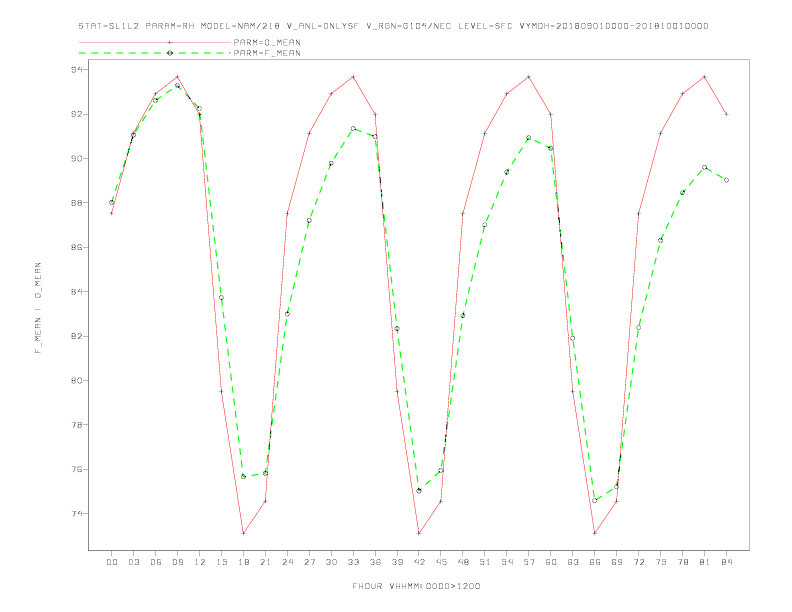Click the 15 forecast hour x-axis label
The height and width of the screenshot is (612, 792).
click(x=221, y=562)
